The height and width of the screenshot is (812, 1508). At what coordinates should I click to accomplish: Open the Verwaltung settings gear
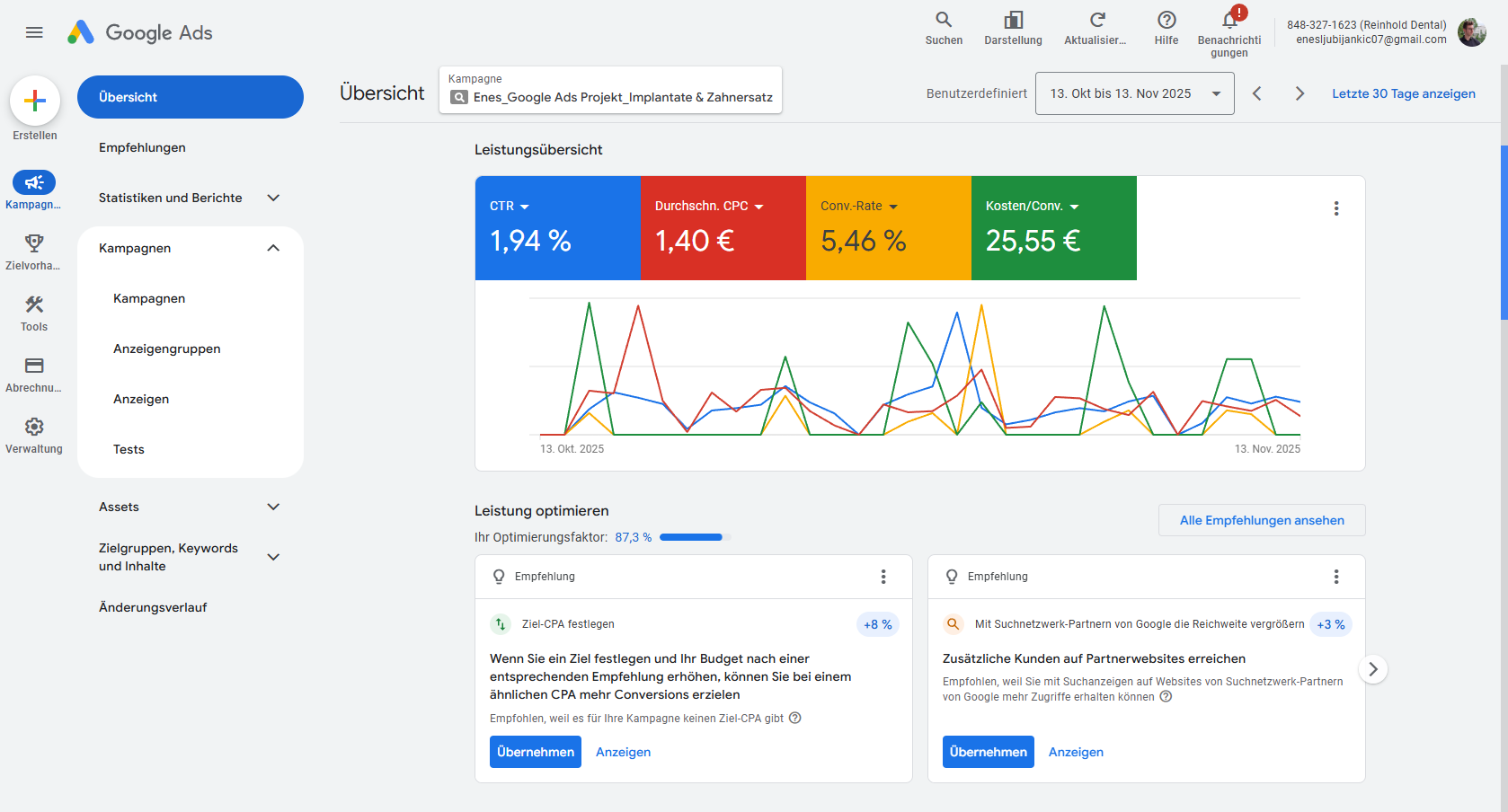pos(33,427)
